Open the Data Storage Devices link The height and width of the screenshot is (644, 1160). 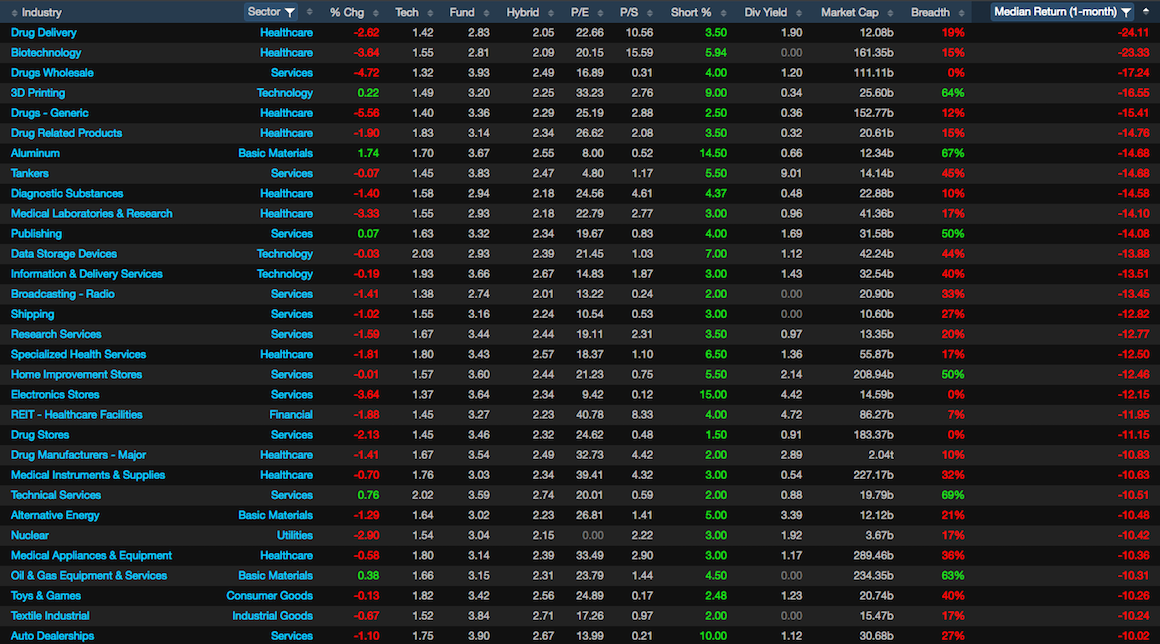point(64,254)
